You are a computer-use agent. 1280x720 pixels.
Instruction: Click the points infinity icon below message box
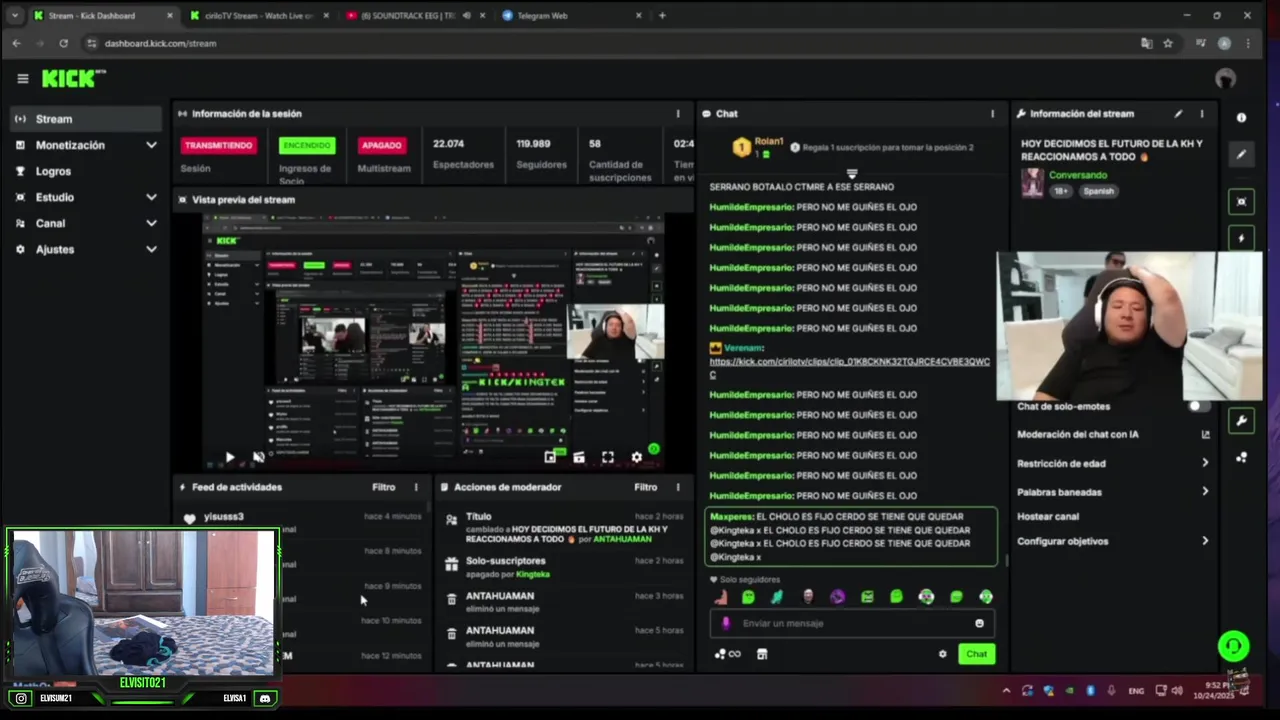tap(727, 654)
